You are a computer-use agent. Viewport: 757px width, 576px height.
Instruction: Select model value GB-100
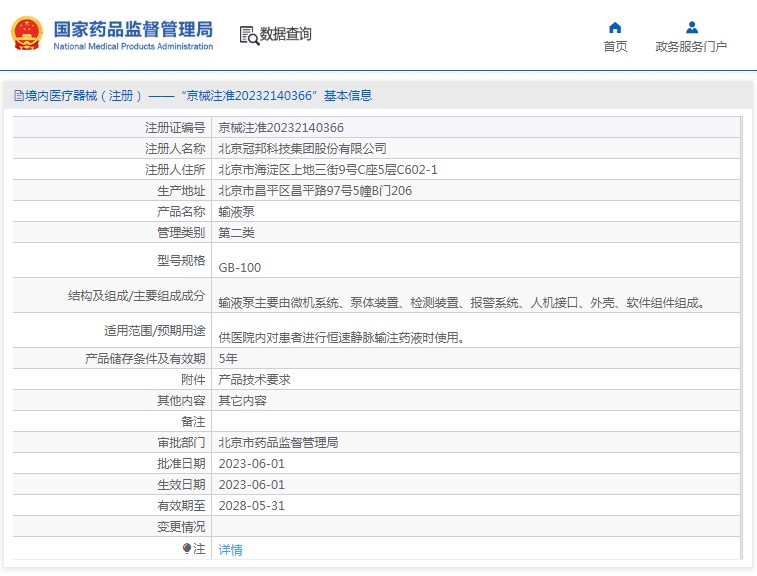239,267
